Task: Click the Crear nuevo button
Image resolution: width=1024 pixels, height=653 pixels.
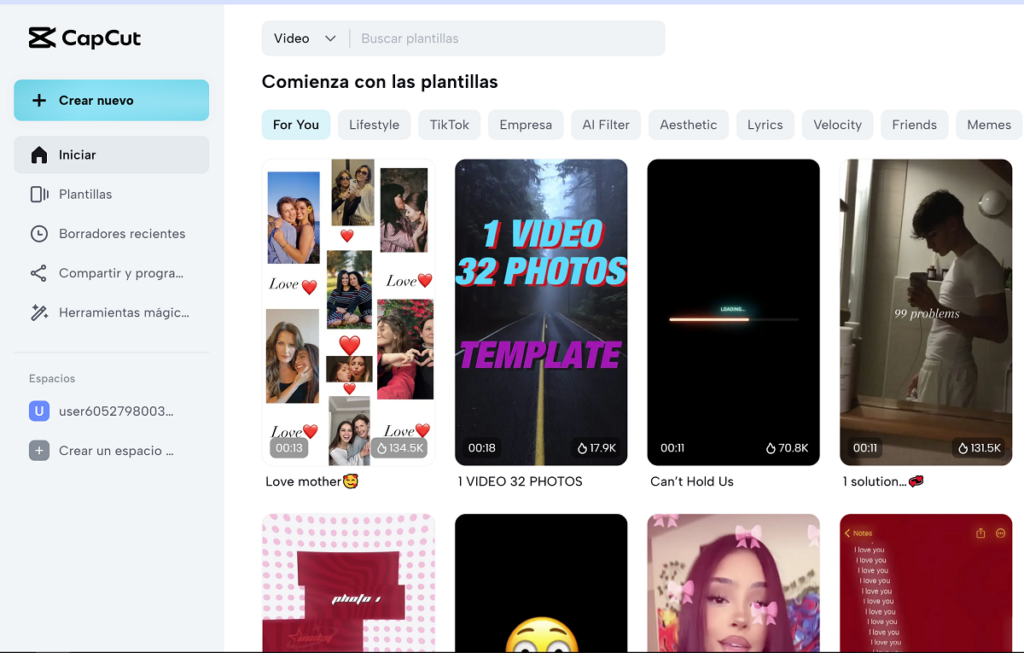Action: pyautogui.click(x=112, y=100)
